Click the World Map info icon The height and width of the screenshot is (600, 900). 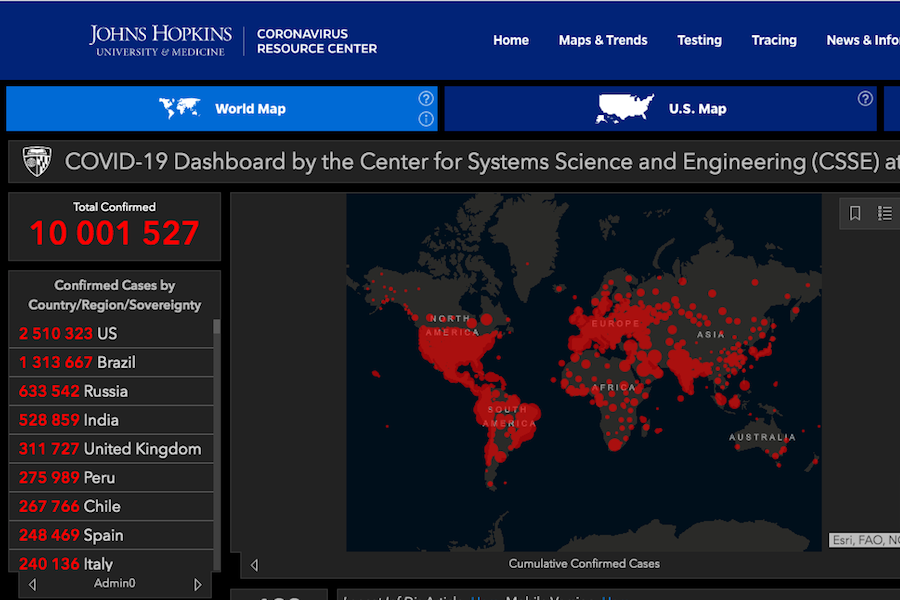[426, 119]
